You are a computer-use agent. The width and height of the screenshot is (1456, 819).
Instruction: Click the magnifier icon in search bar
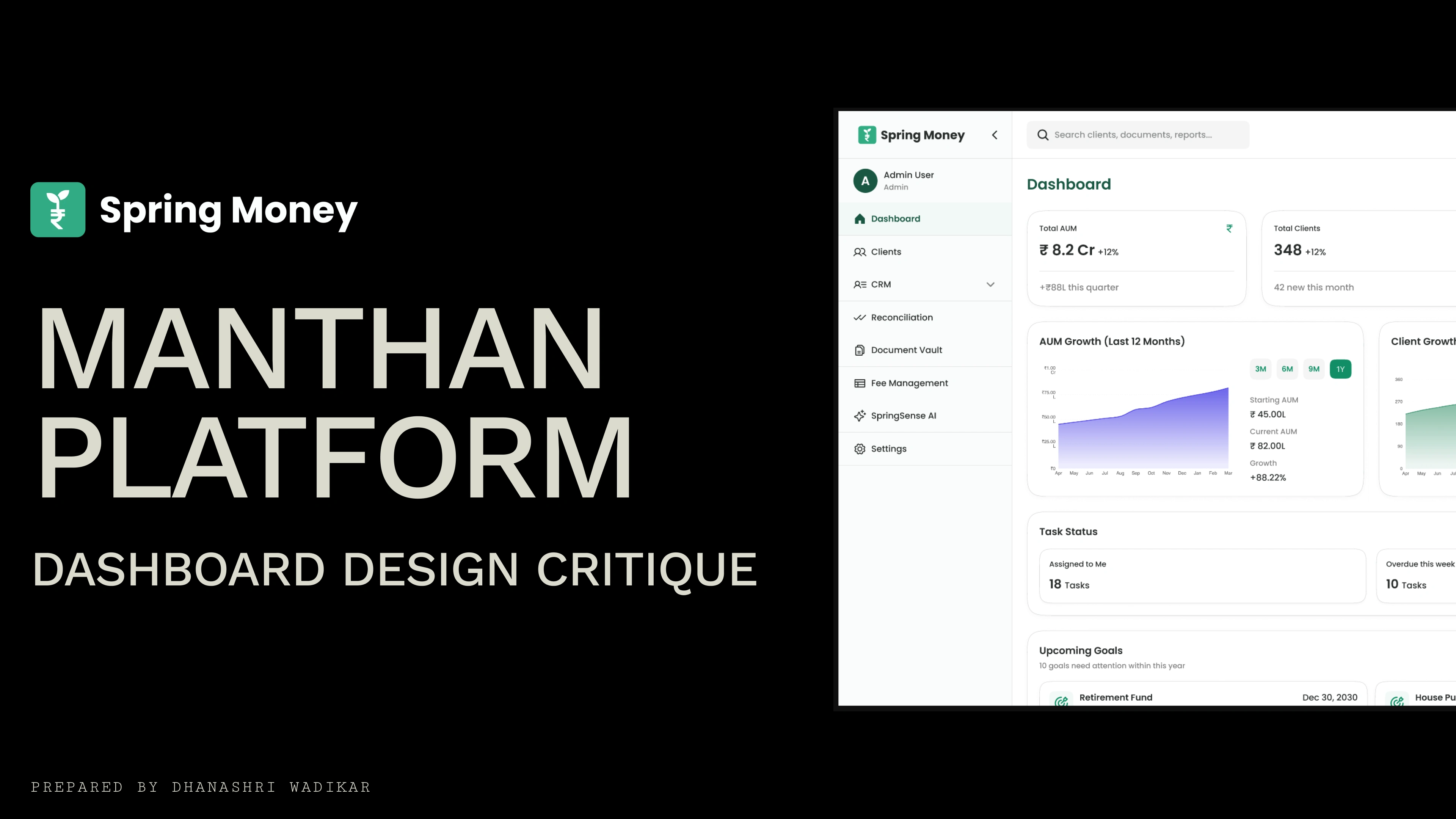pyautogui.click(x=1043, y=135)
